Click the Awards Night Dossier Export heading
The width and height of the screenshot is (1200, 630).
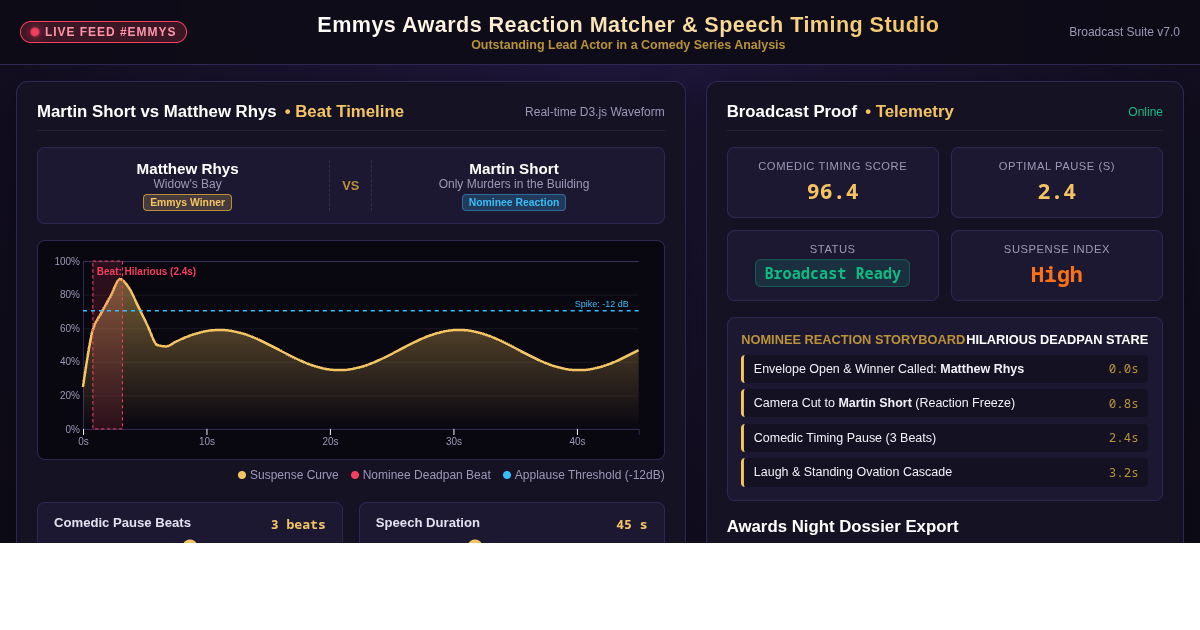pos(842,526)
